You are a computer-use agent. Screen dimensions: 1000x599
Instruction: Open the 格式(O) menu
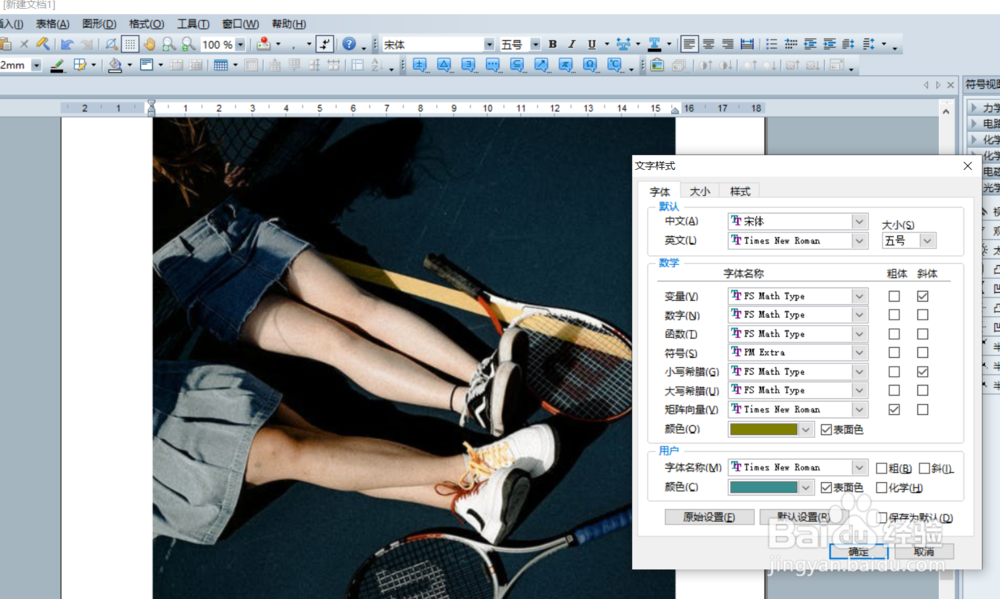[x=146, y=24]
